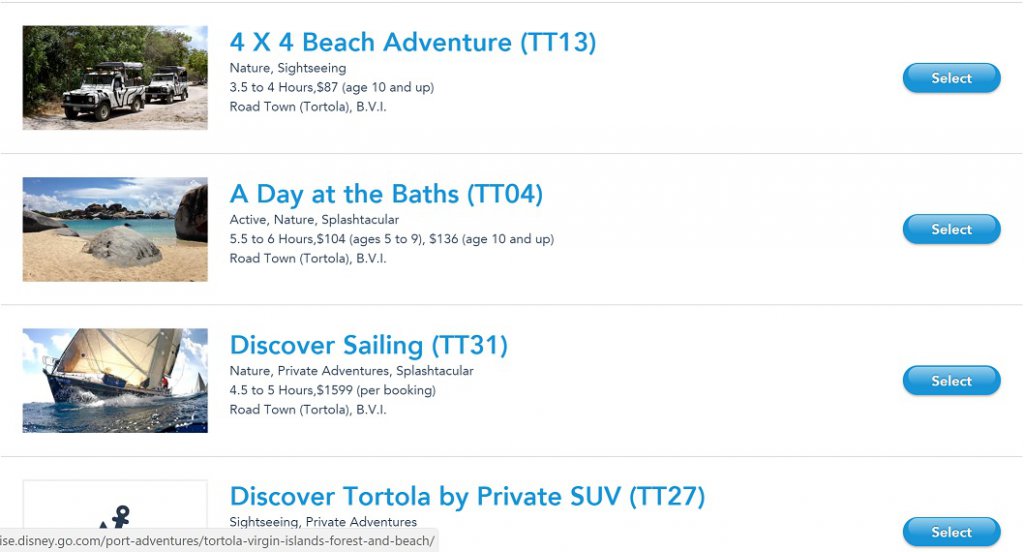
Task: Open the 4 X 4 Beach Adventure (TT13) link
Action: pos(413,42)
